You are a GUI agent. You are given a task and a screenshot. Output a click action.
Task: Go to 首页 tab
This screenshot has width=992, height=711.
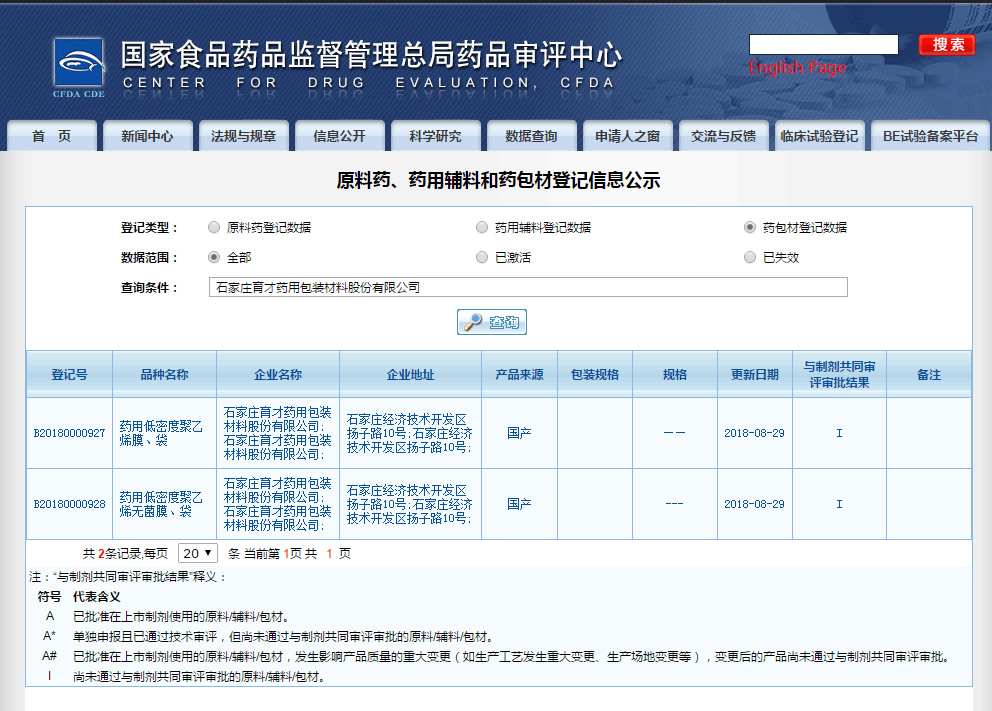[51, 136]
